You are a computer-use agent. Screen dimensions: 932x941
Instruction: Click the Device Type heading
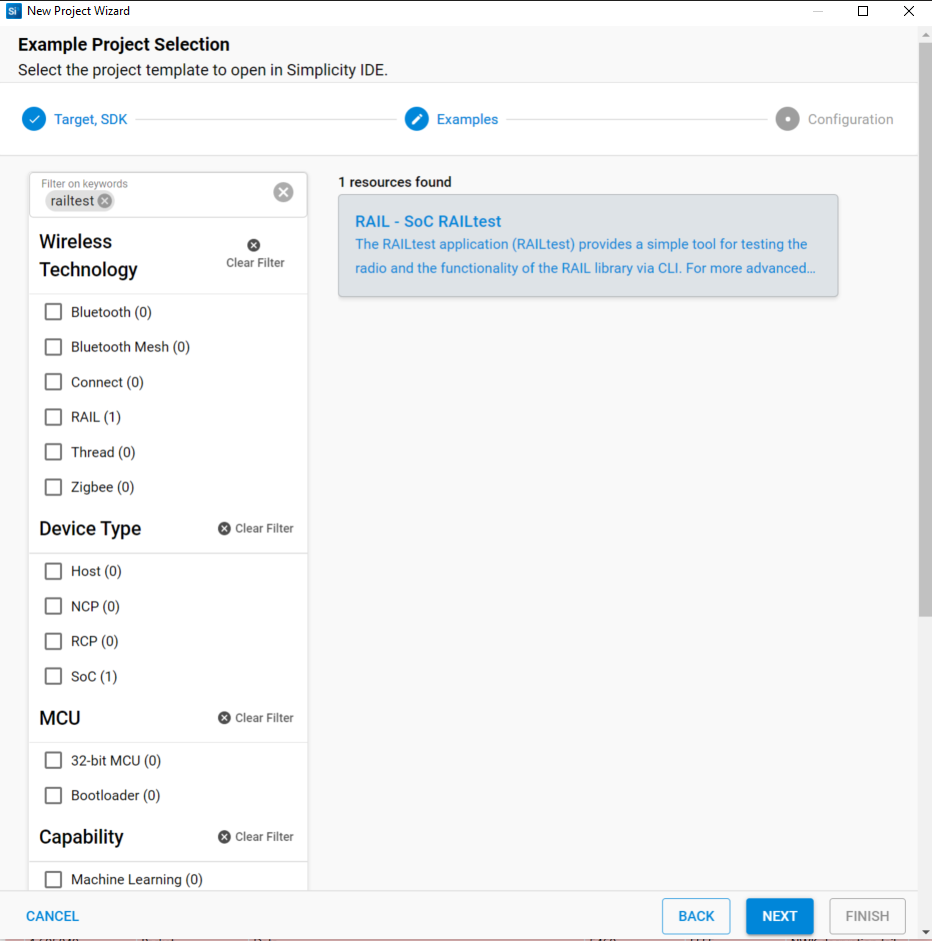tap(90, 529)
